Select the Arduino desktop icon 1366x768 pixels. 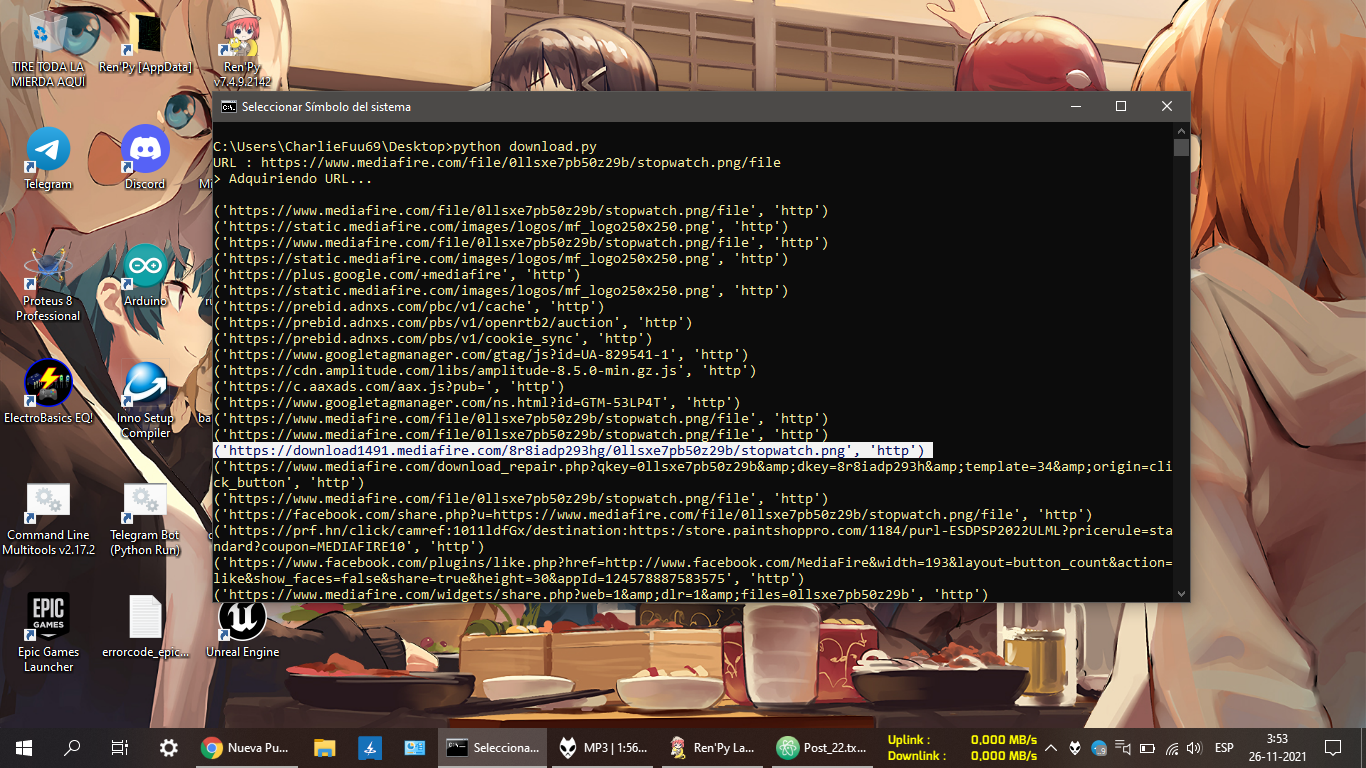(x=145, y=267)
